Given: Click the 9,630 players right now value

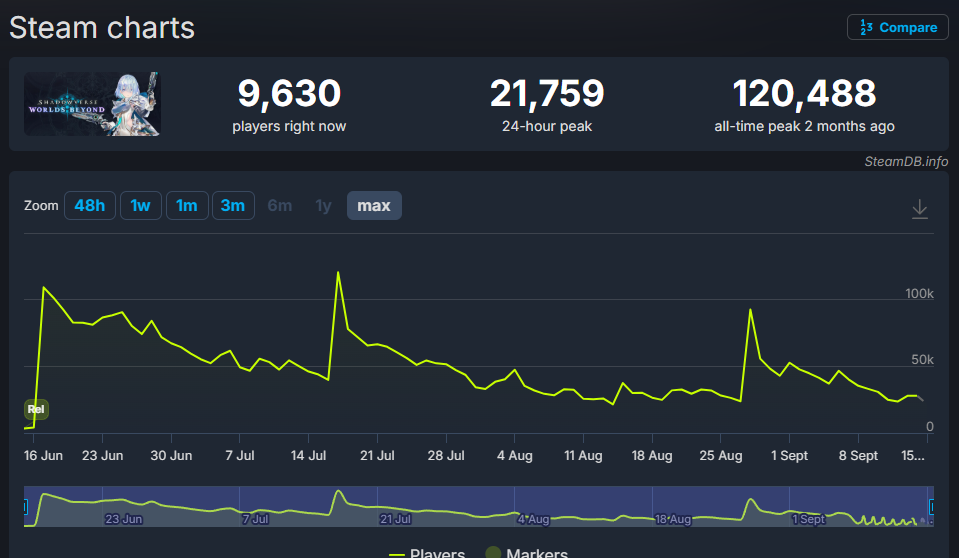Looking at the screenshot, I should pyautogui.click(x=289, y=93).
